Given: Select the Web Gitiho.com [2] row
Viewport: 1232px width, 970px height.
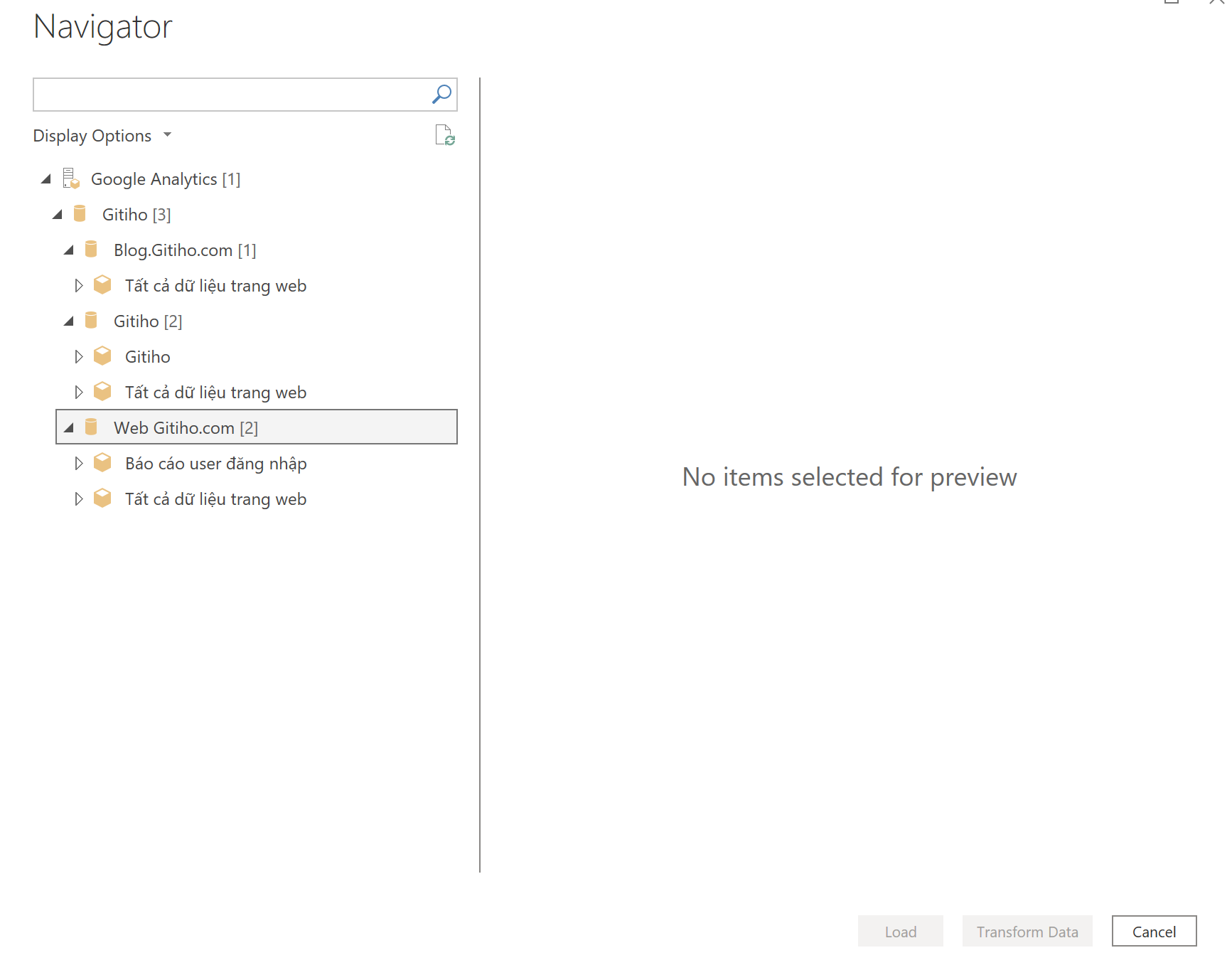Looking at the screenshot, I should pos(257,427).
